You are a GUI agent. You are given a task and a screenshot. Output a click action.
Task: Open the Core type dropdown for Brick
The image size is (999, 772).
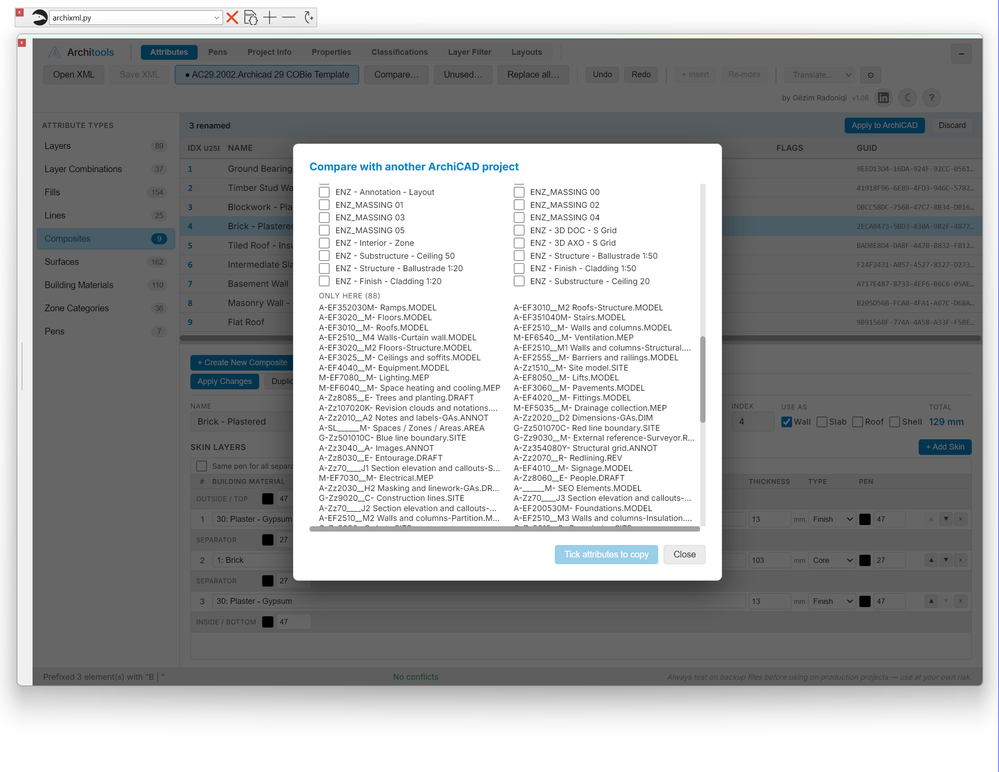(x=832, y=561)
